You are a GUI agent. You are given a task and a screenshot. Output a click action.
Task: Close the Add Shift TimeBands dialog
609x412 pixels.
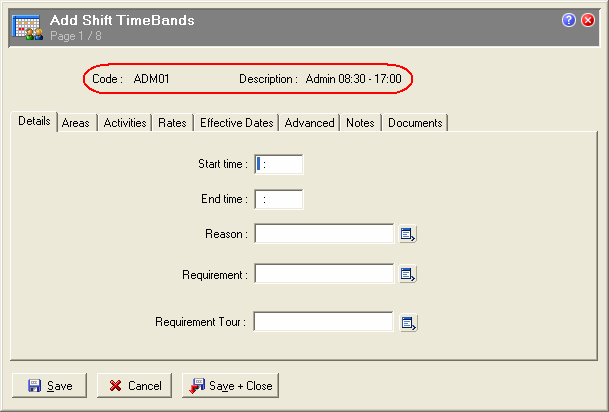[x=588, y=20]
